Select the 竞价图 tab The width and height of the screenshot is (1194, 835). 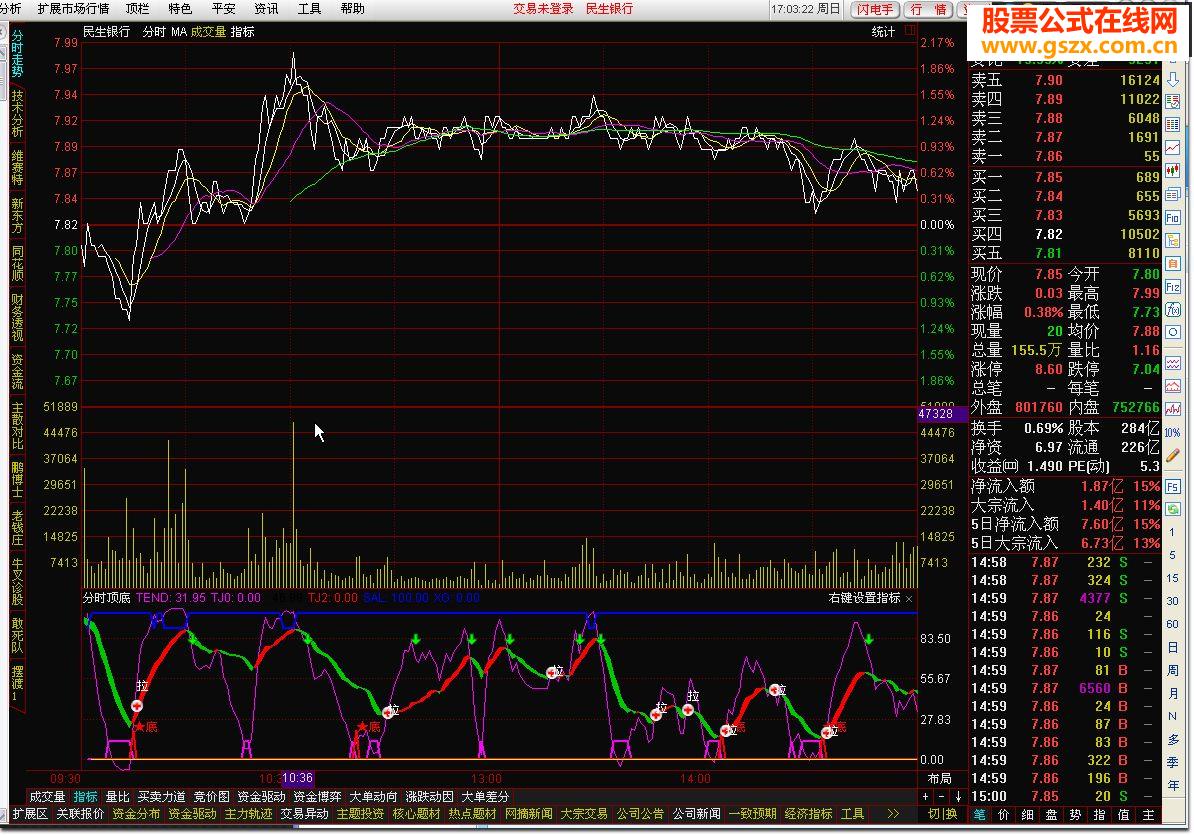pyautogui.click(x=211, y=796)
